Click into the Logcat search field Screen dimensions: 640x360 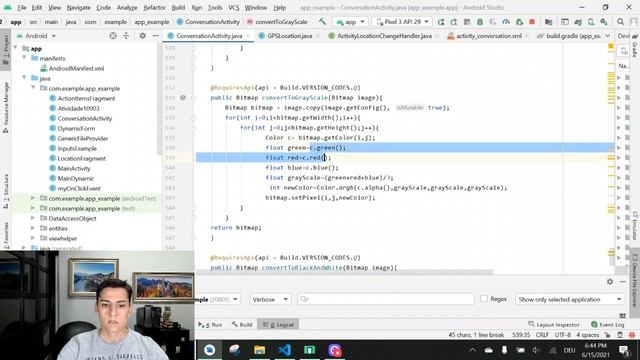click(386, 299)
